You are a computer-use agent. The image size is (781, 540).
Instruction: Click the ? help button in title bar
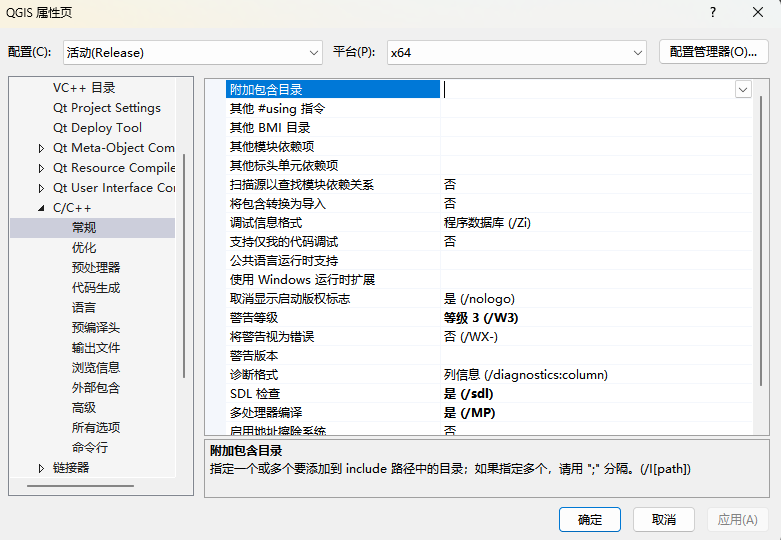pyautogui.click(x=713, y=12)
